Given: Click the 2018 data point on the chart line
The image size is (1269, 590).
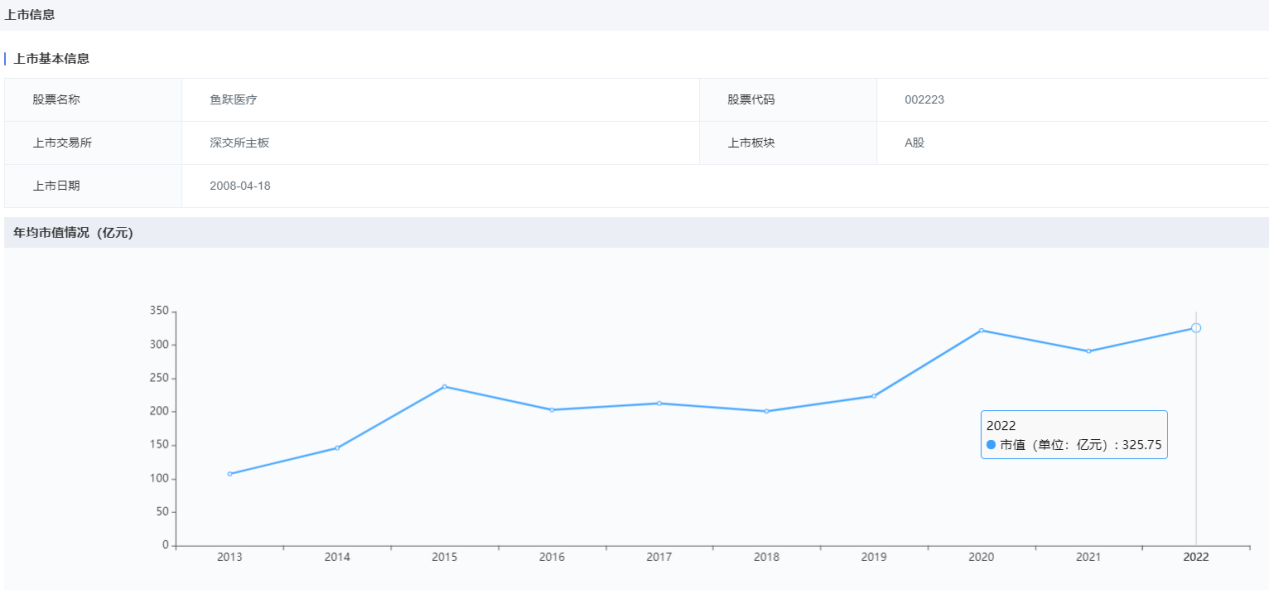Looking at the screenshot, I should (x=766, y=411).
